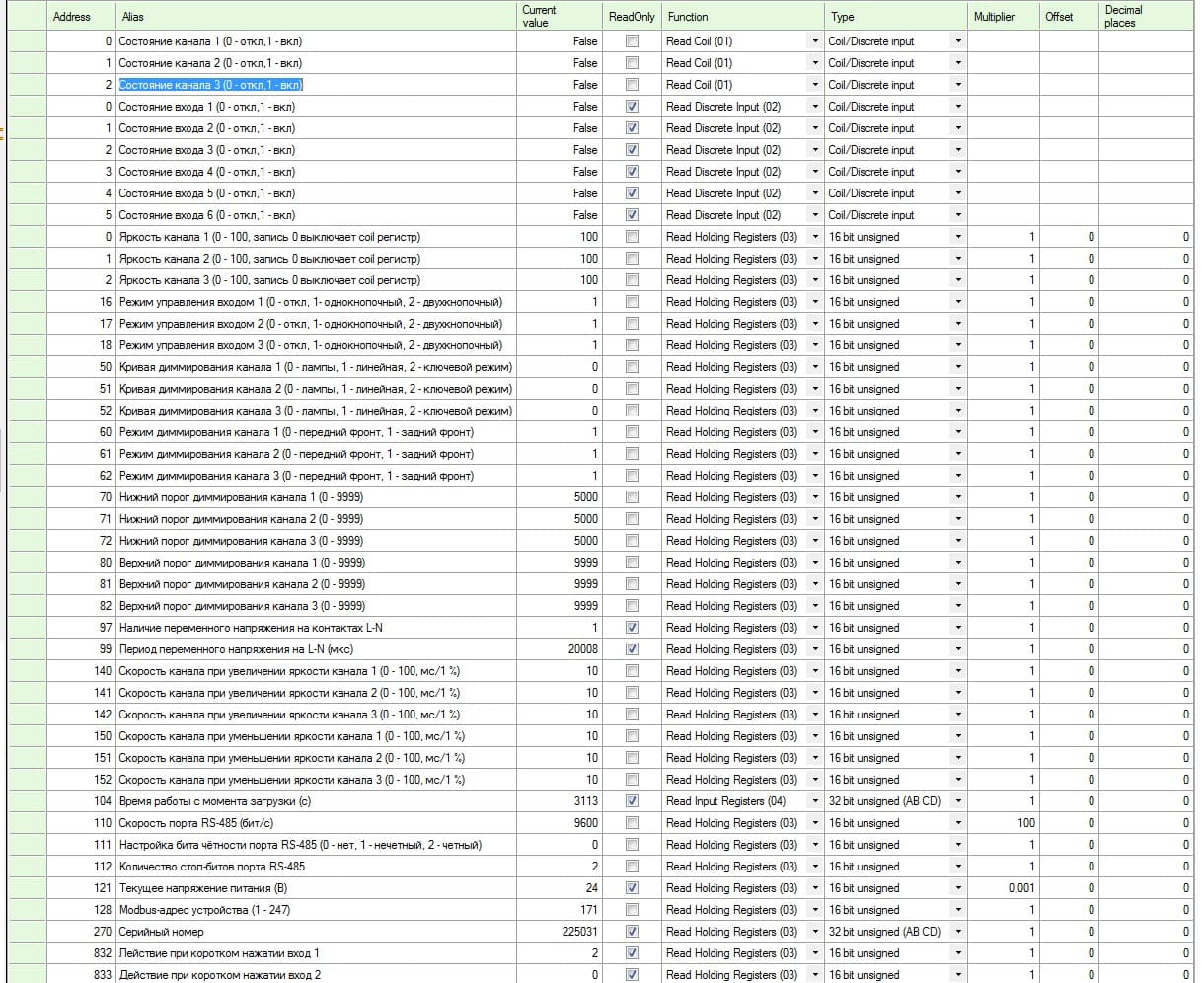
Task: Select alias Настройка бита чётности порта RS-485
Action: [316, 845]
